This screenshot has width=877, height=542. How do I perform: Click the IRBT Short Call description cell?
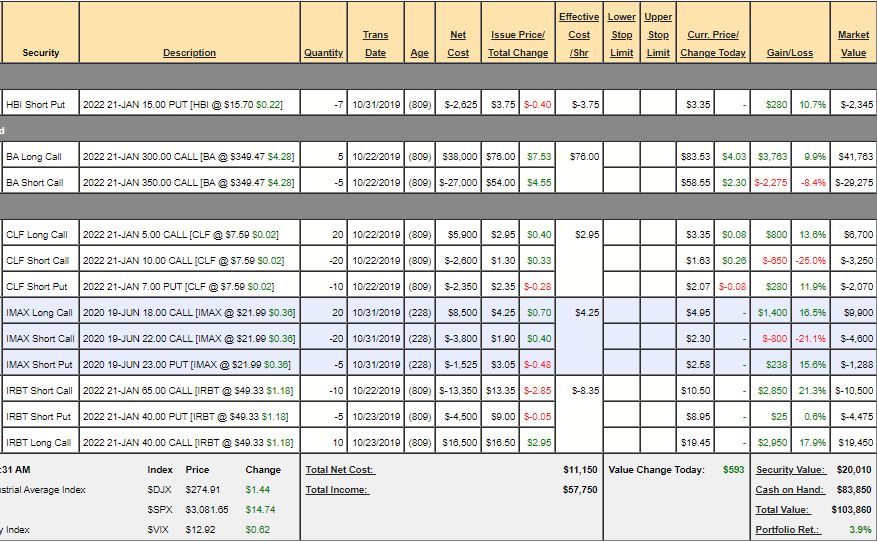coord(189,390)
